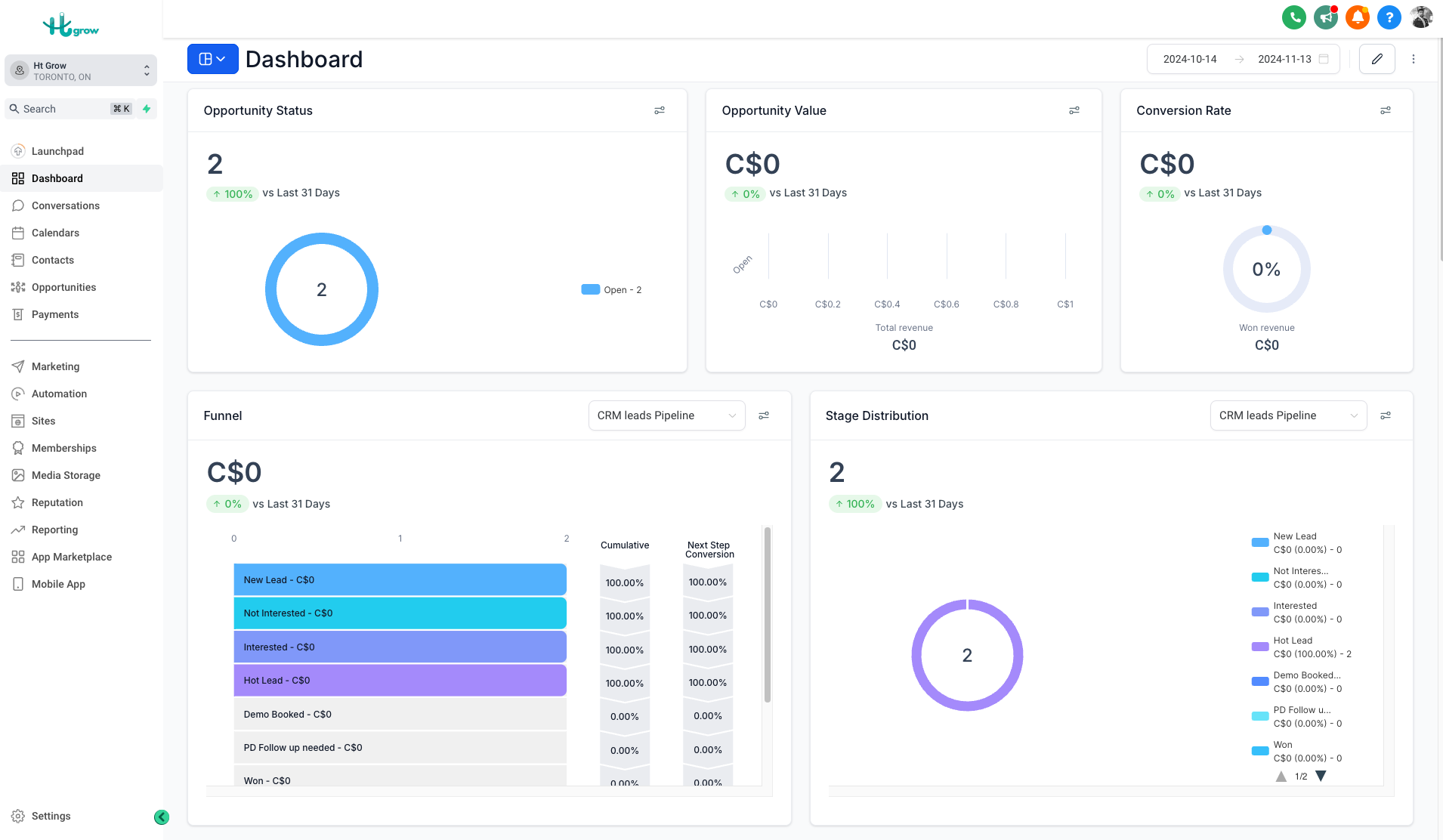Toggle the Won legend color swatch
Image resolution: width=1443 pixels, height=840 pixels.
(1260, 751)
